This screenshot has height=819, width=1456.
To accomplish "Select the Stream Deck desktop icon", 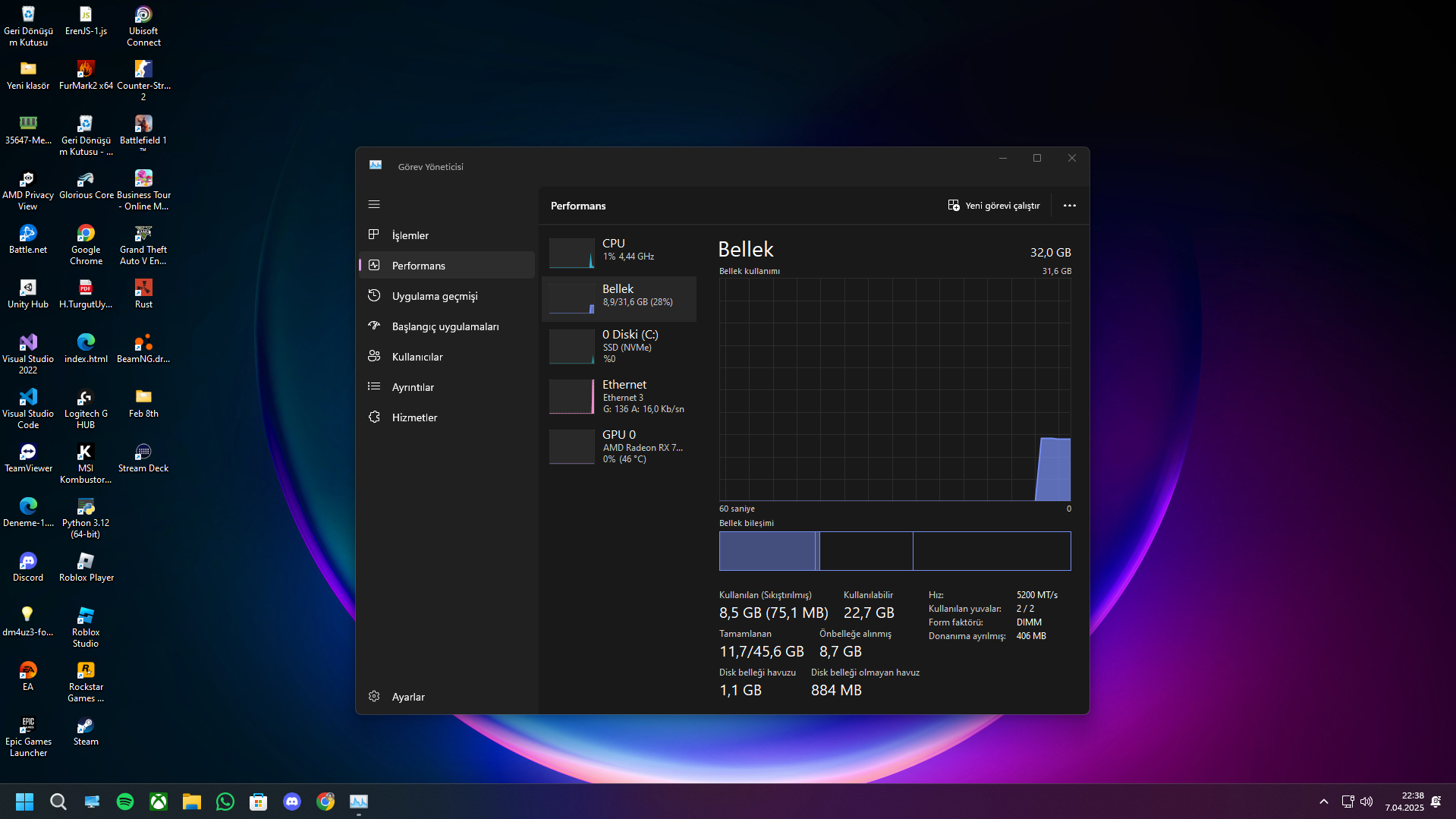I will (143, 458).
